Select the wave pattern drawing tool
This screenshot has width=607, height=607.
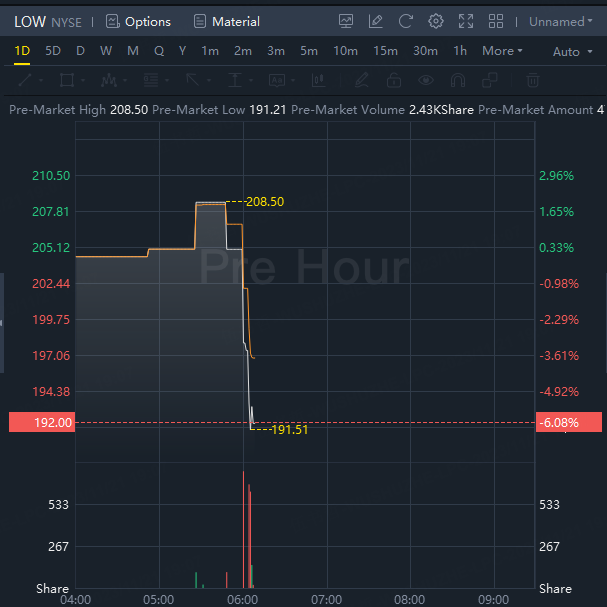(109, 81)
